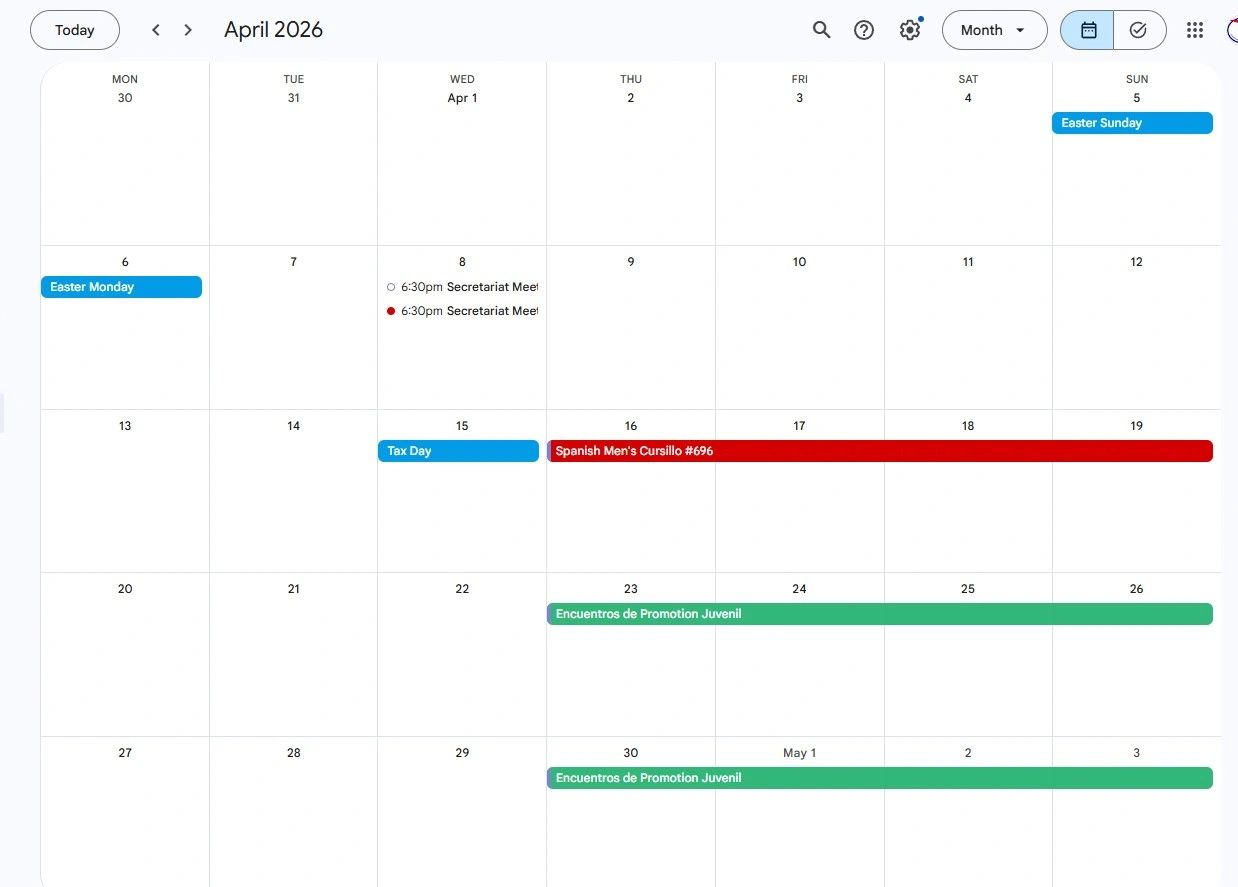
Task: Go to next month arrow
Action: (188, 30)
